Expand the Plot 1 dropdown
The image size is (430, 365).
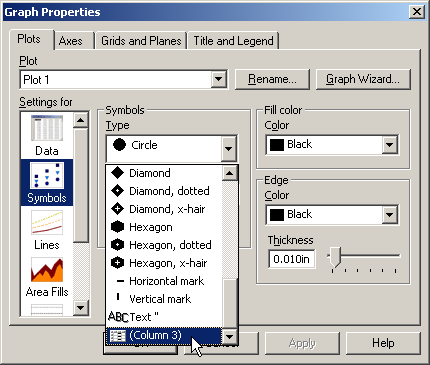(x=219, y=79)
